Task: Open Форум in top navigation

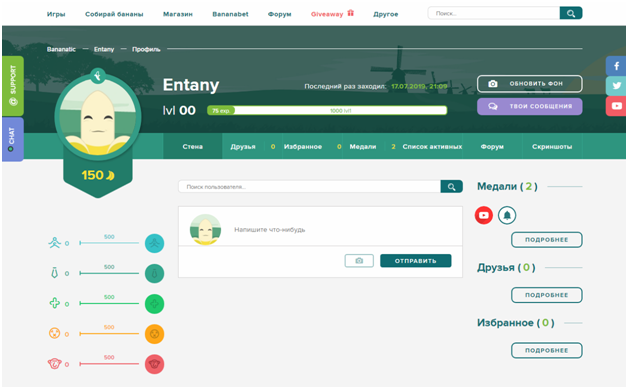Action: [x=280, y=14]
